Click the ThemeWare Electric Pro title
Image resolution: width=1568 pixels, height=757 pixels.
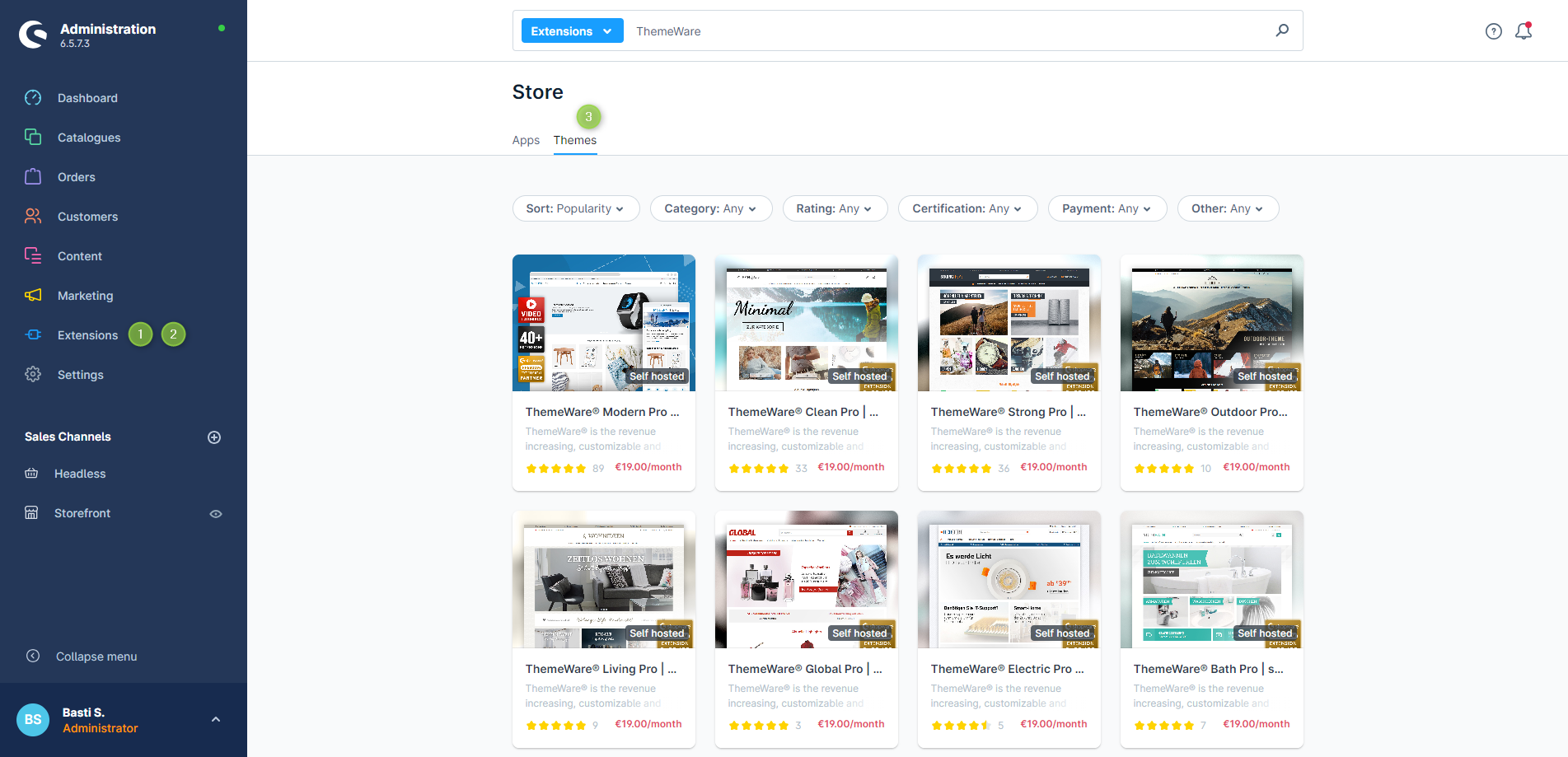(x=1008, y=669)
